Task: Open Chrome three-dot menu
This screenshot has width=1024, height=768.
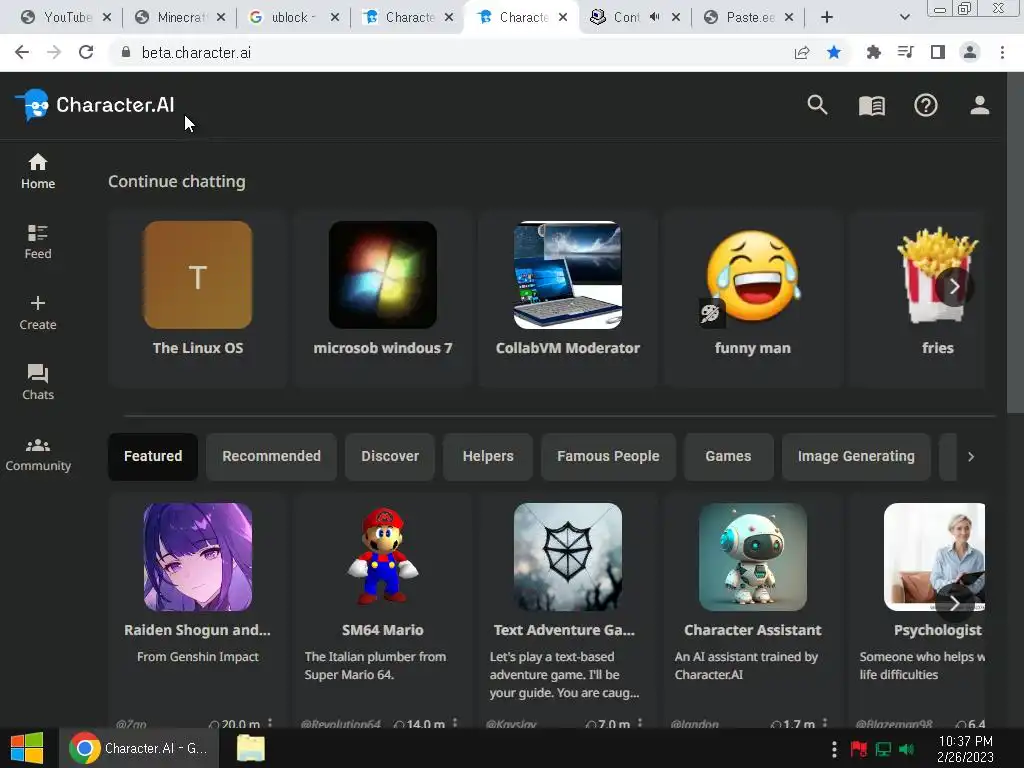Action: (x=1002, y=52)
